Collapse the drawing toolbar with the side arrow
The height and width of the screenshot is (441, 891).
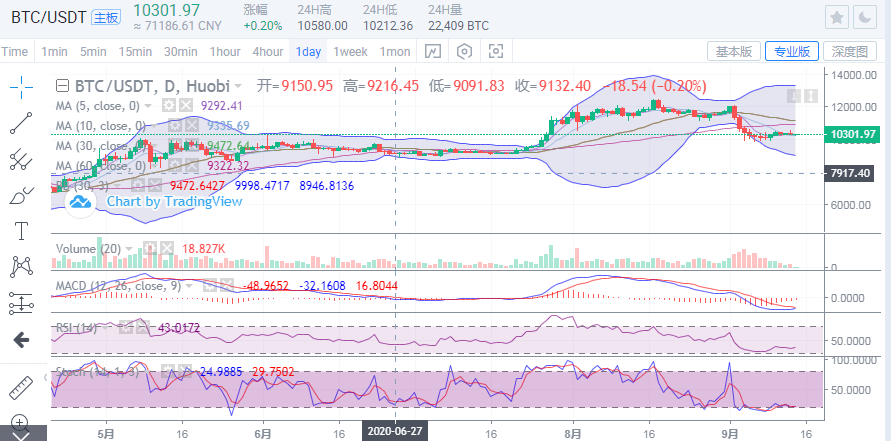(46, 377)
